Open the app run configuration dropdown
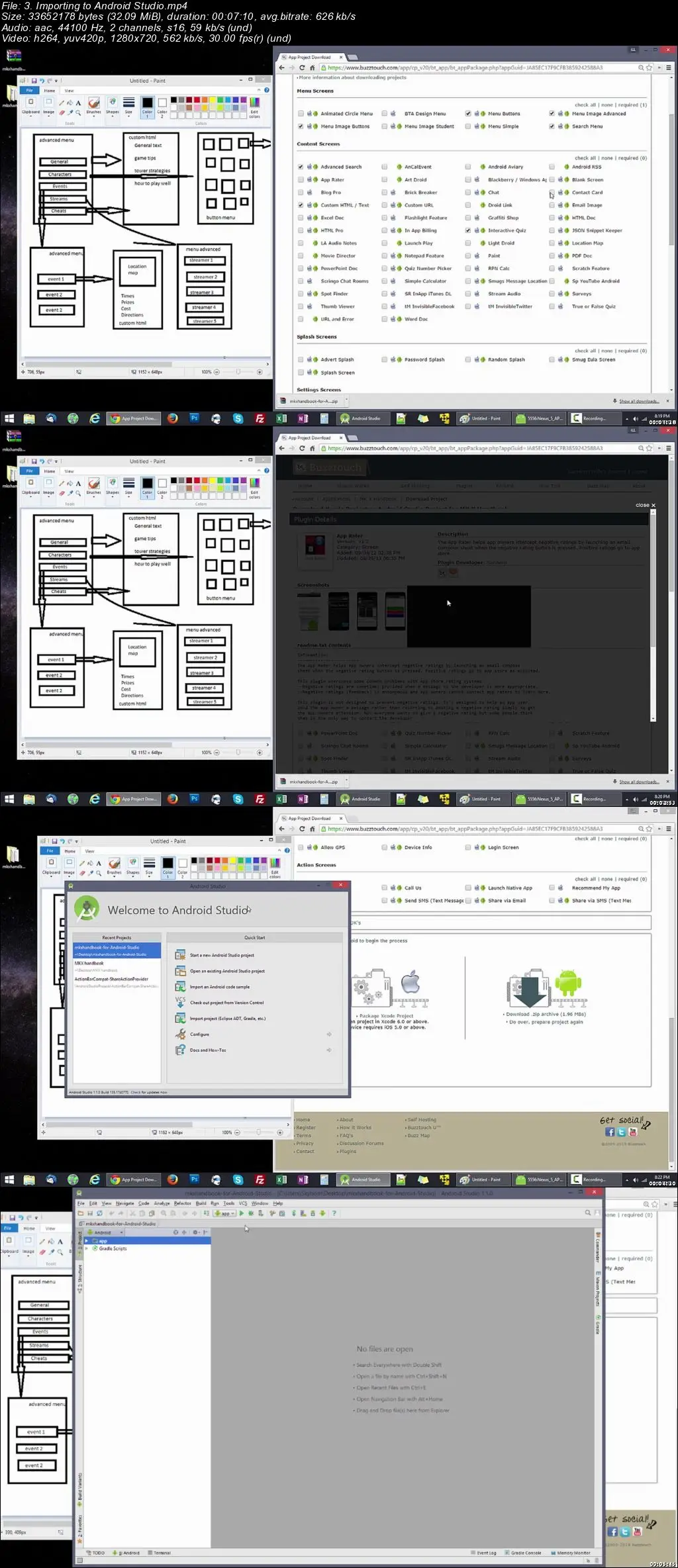 pyautogui.click(x=225, y=1213)
